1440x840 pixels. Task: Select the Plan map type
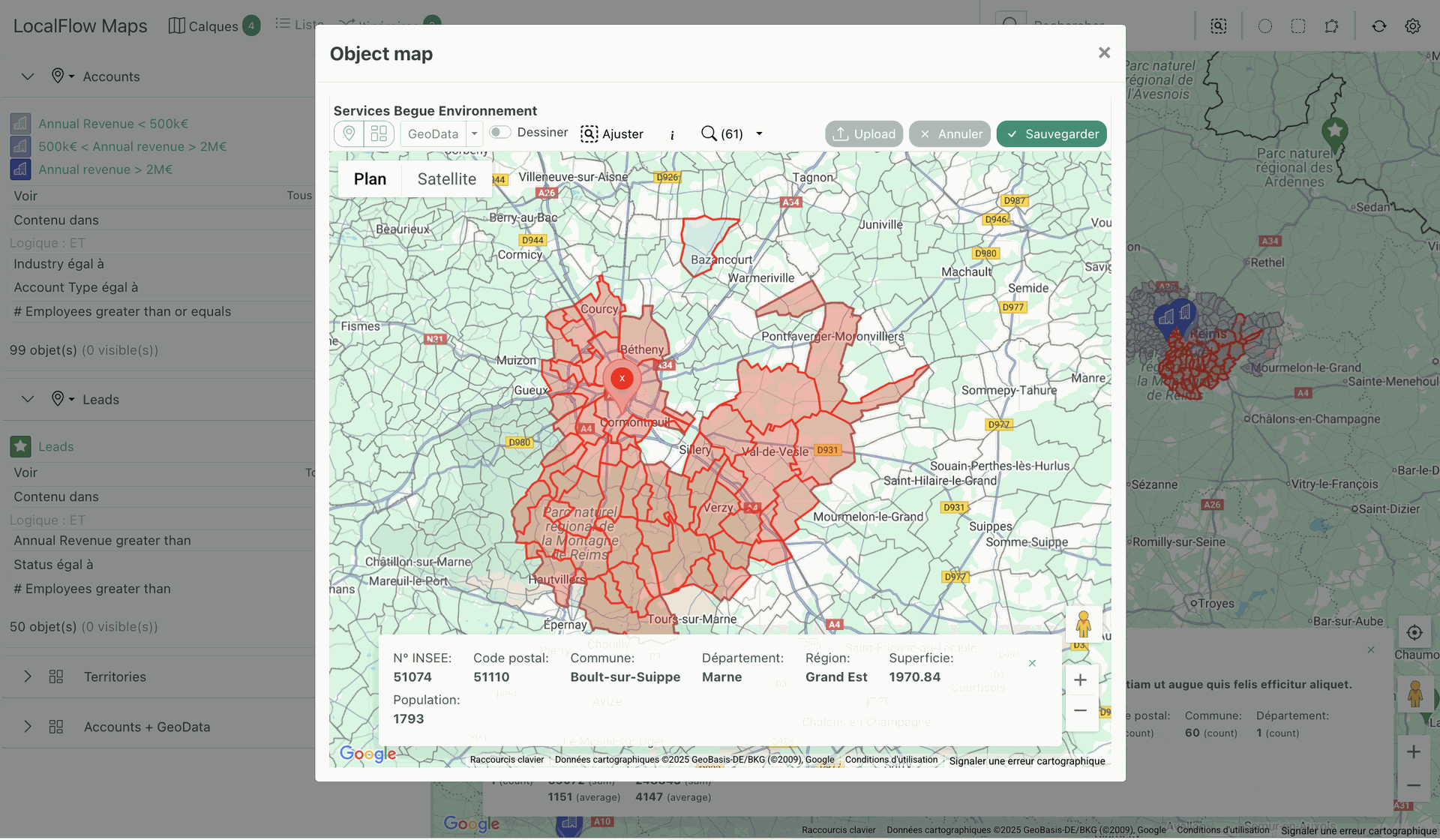point(370,178)
